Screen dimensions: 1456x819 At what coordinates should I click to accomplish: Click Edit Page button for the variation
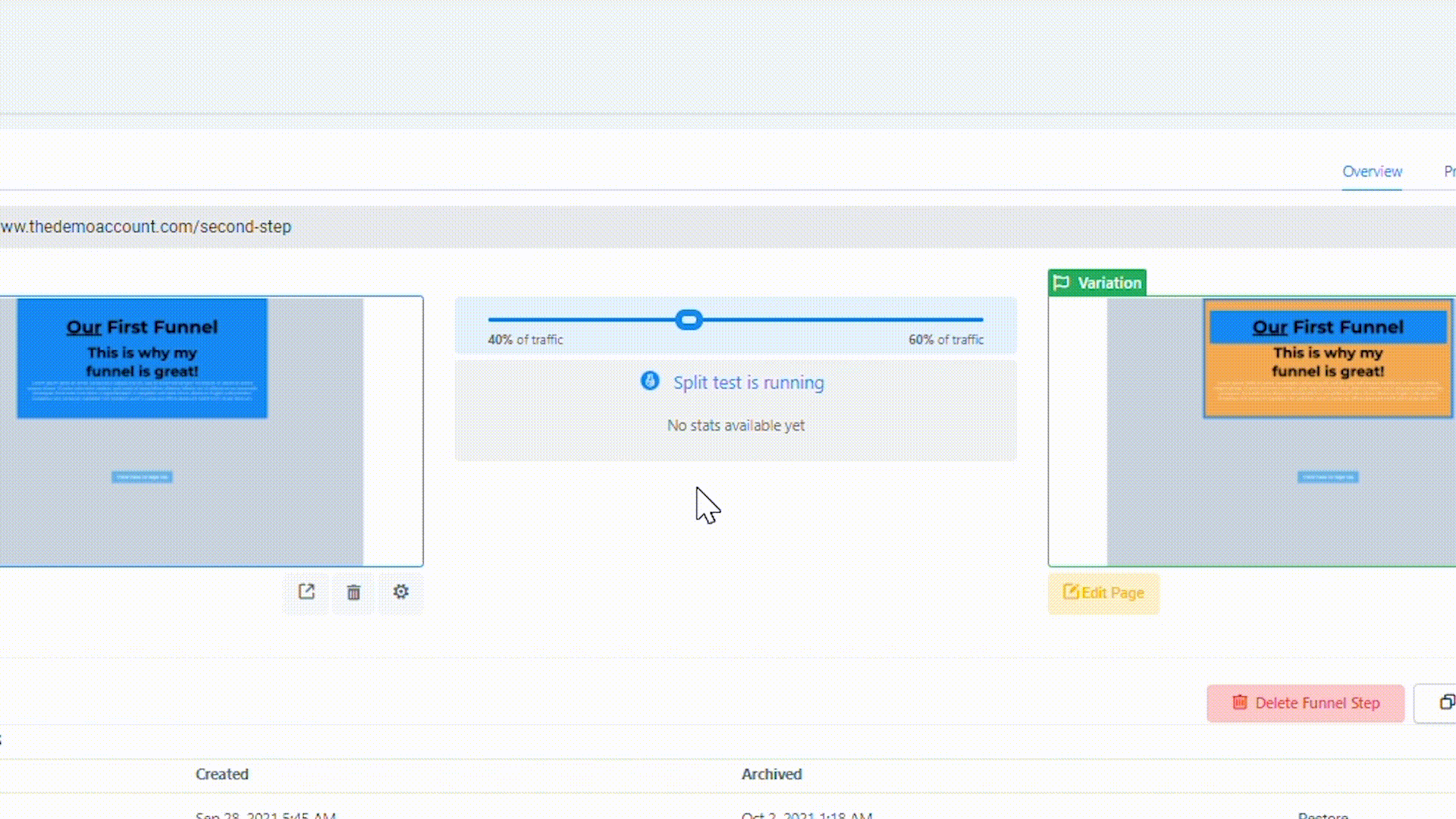tap(1103, 593)
